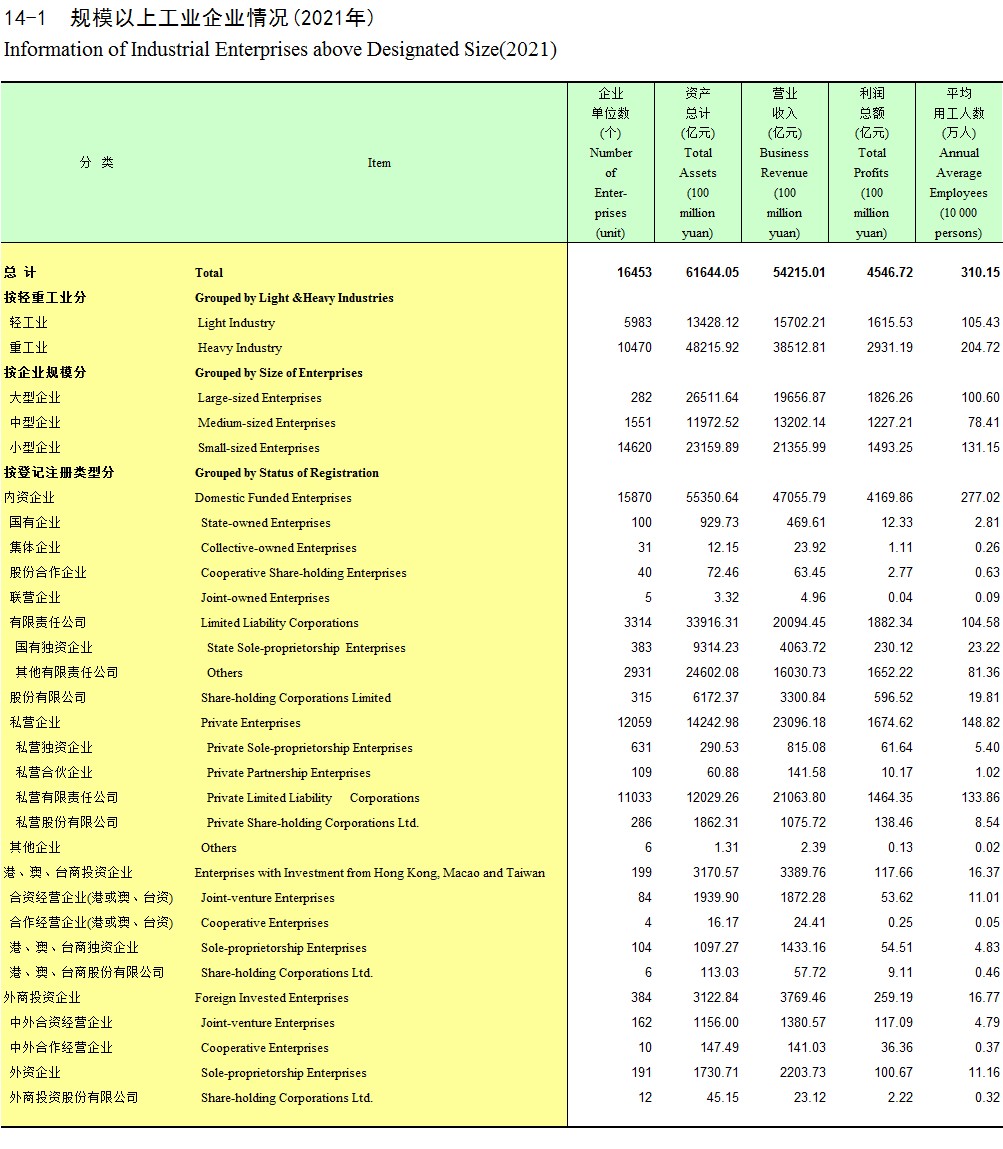Click the domestic funded assets value "55350.64"
Screen dimensions: 1003x1149
tap(712, 497)
